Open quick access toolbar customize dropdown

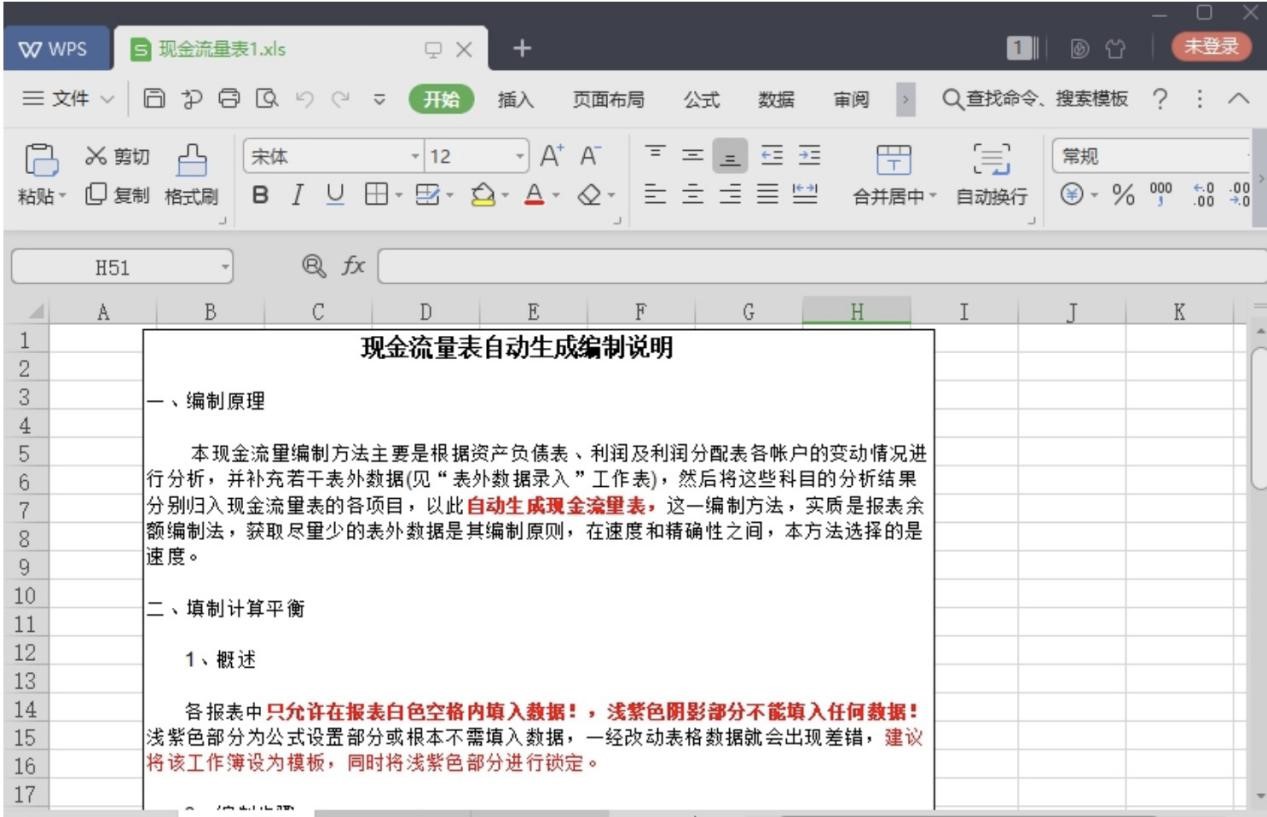click(378, 100)
